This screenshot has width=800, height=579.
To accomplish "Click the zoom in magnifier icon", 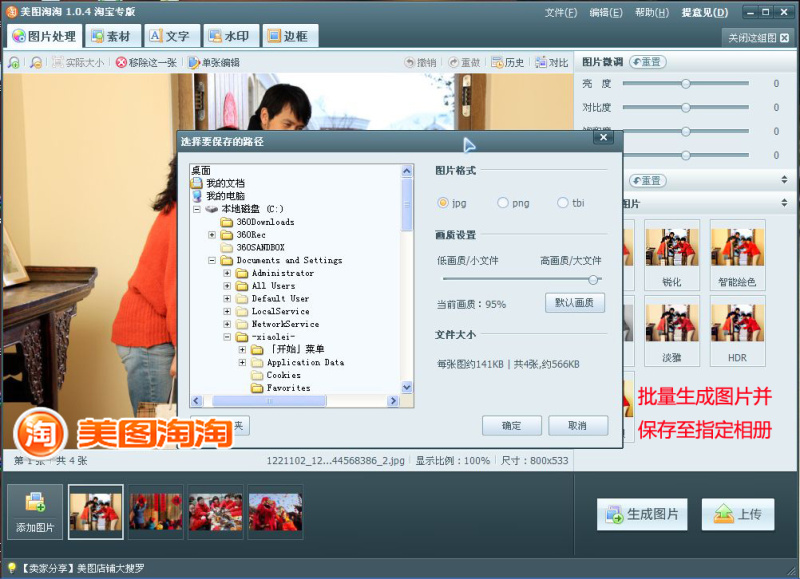I will tap(14, 62).
